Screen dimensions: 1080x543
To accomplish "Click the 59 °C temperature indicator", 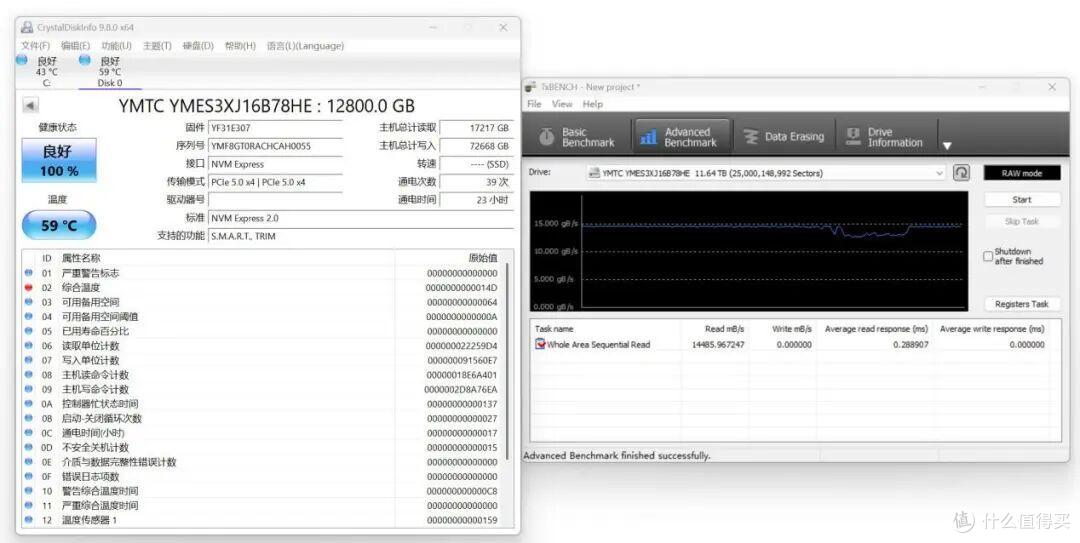I will click(59, 225).
